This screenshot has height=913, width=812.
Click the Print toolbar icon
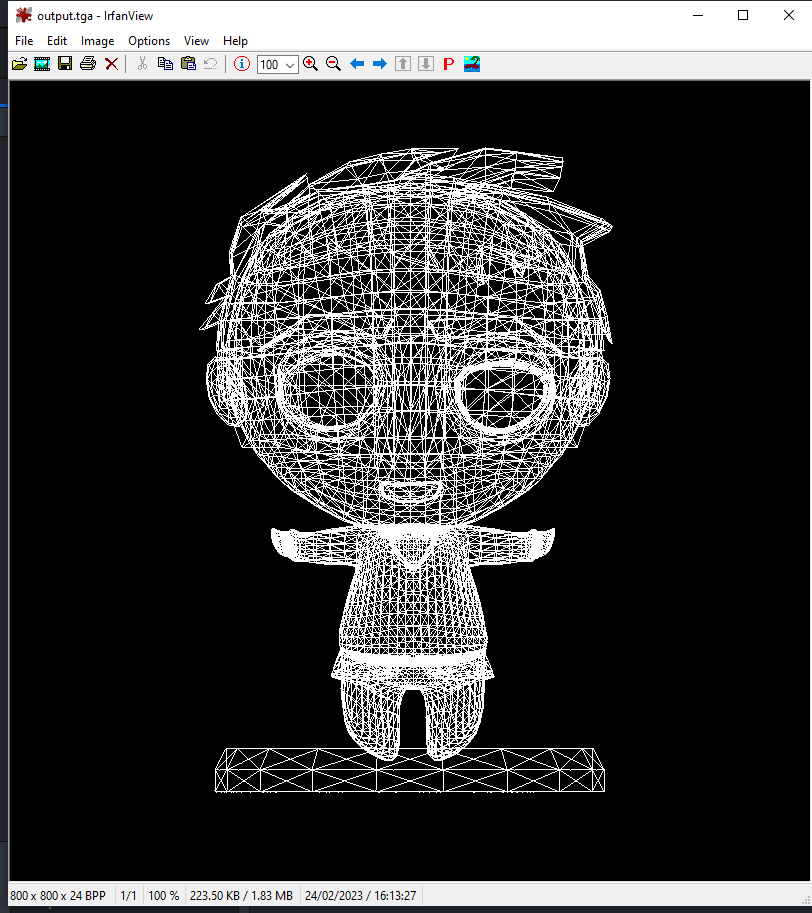(88, 63)
